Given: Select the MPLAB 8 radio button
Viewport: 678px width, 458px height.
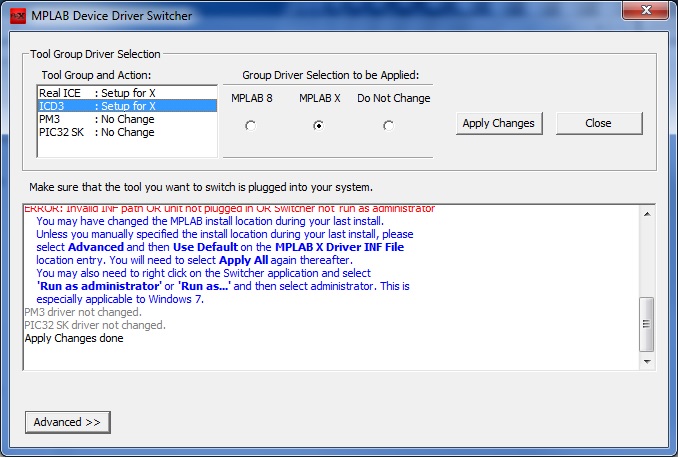Looking at the screenshot, I should pyautogui.click(x=250, y=126).
